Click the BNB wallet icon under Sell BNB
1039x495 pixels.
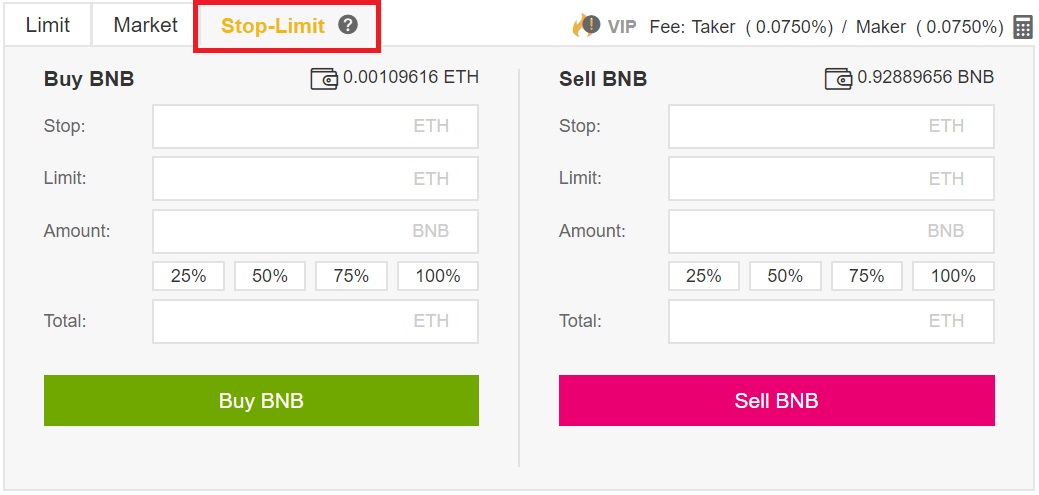pos(838,79)
